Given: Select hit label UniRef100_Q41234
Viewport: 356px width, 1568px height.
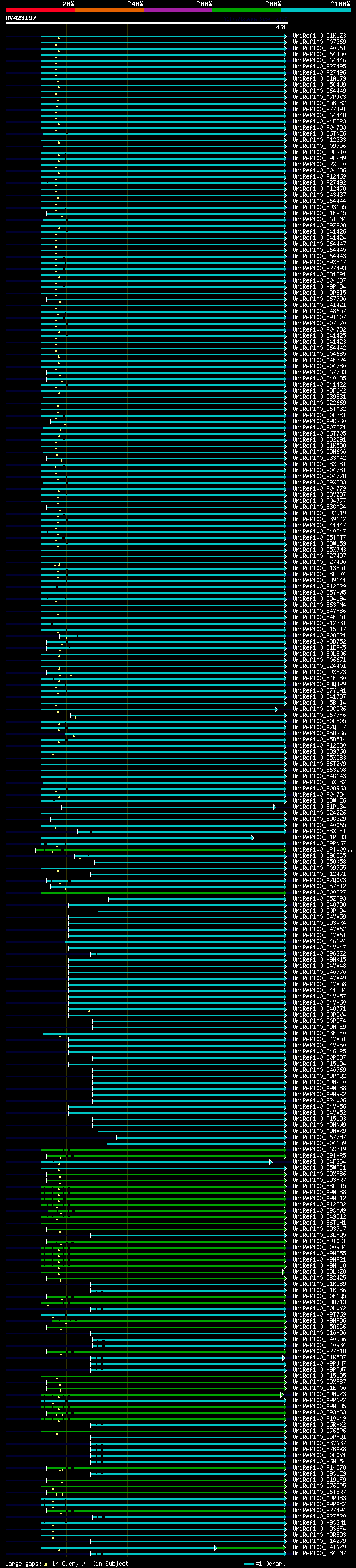Looking at the screenshot, I should (319, 990).
